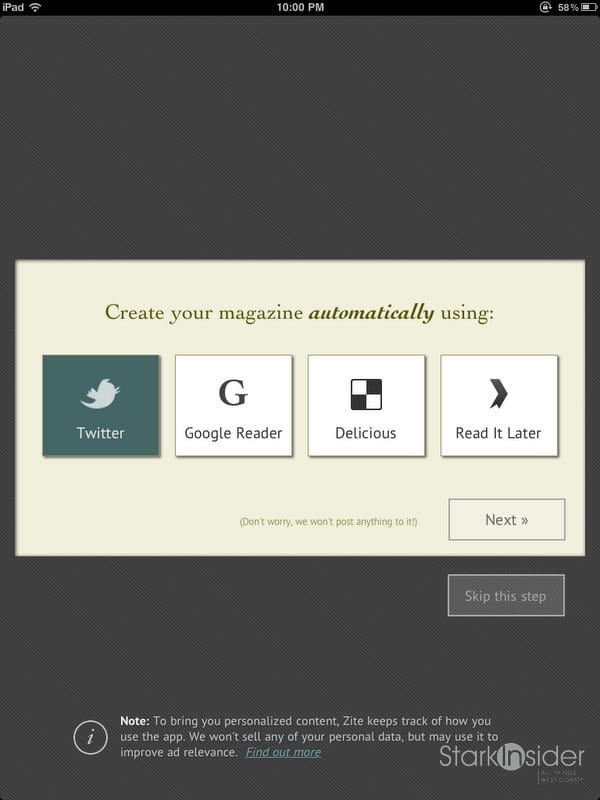
Task: Tap the Wi-Fi icon in the status bar
Action: click(36, 7)
